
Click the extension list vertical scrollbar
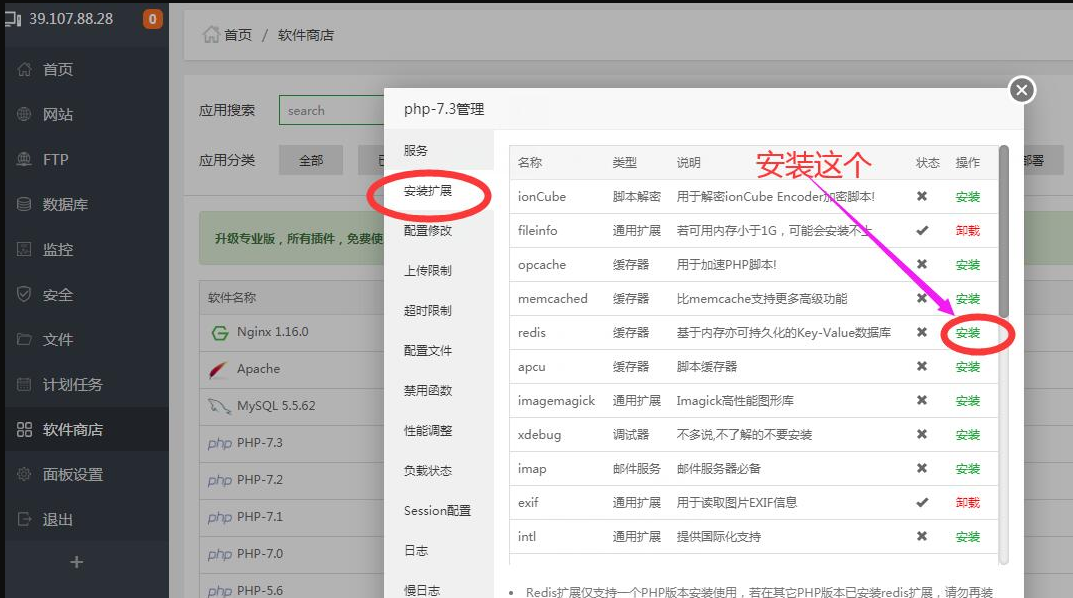(x=1003, y=232)
